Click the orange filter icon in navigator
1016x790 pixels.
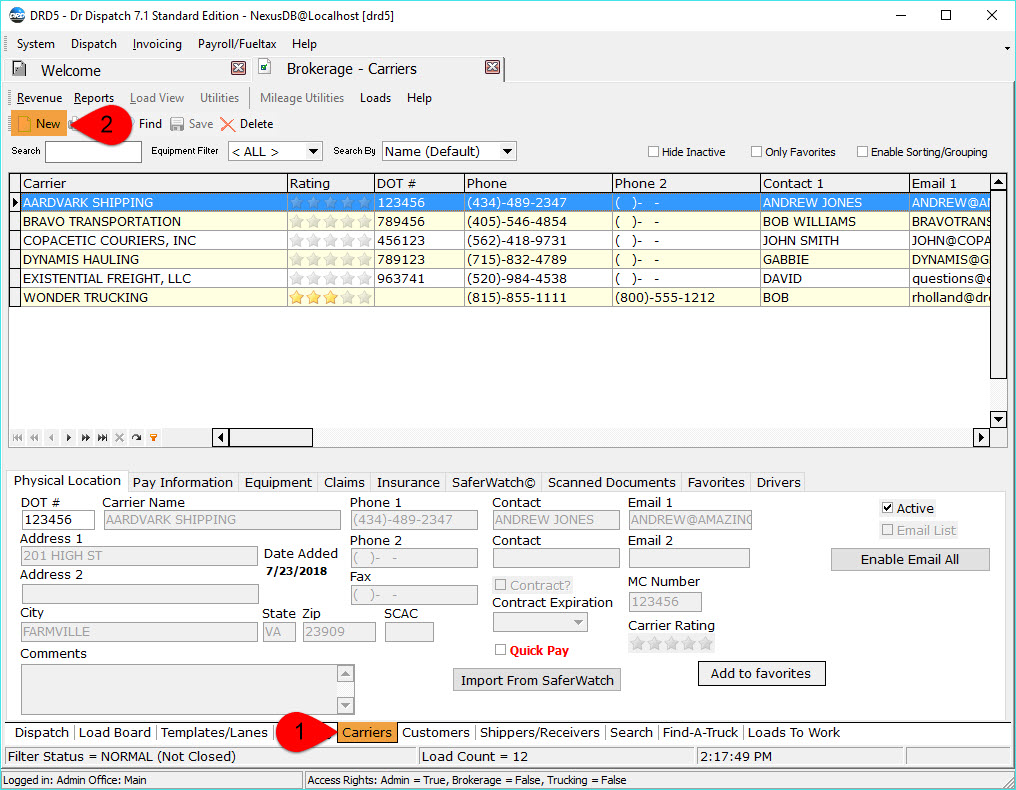point(154,437)
